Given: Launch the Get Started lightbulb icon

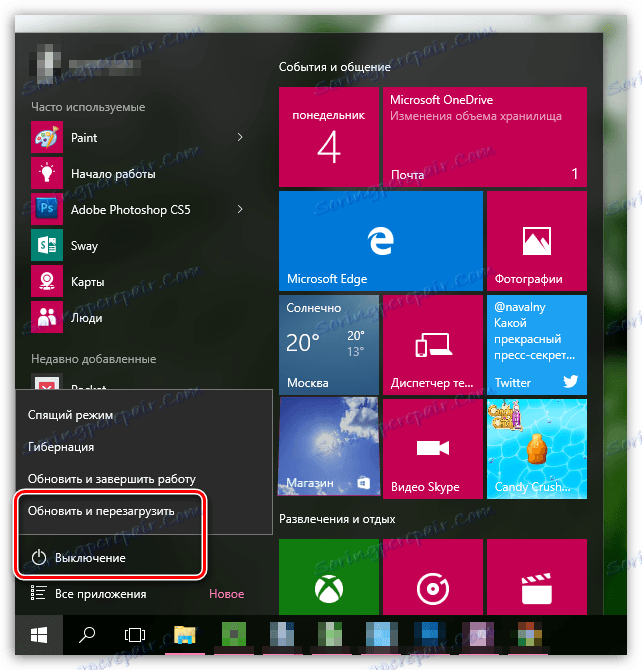Looking at the screenshot, I should [x=47, y=173].
